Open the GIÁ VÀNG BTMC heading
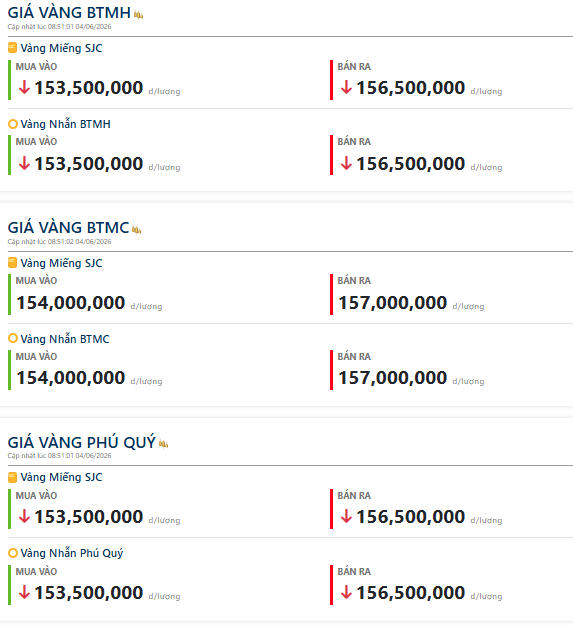Image resolution: width=573 pixels, height=627 pixels. coord(68,228)
